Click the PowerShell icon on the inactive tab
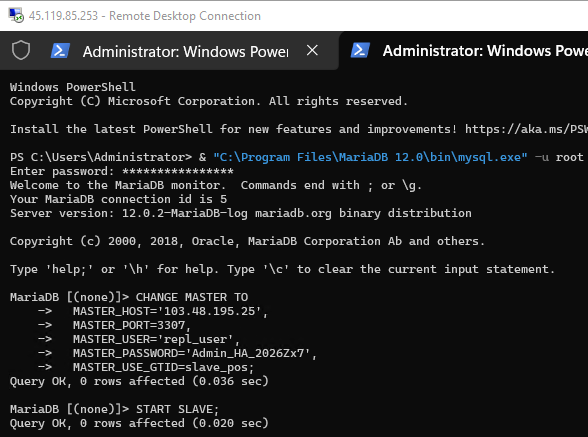 60,51
